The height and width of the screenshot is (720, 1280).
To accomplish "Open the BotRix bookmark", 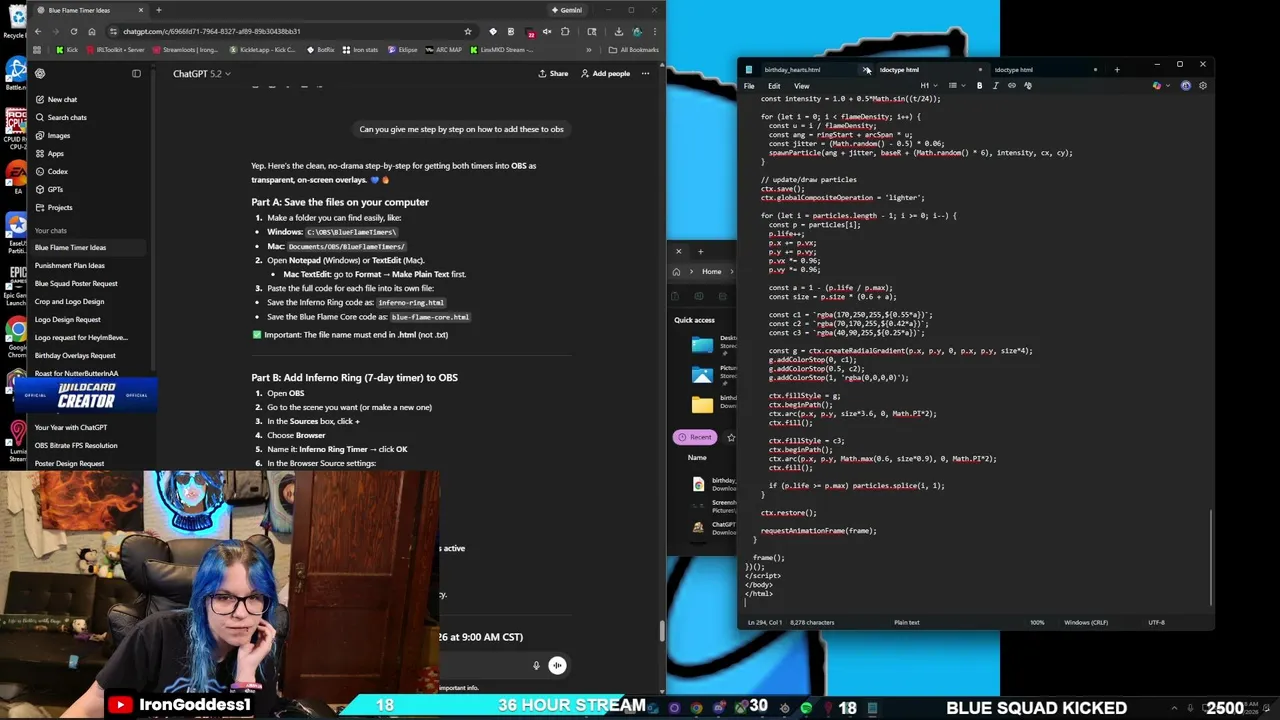I will [x=320, y=49].
